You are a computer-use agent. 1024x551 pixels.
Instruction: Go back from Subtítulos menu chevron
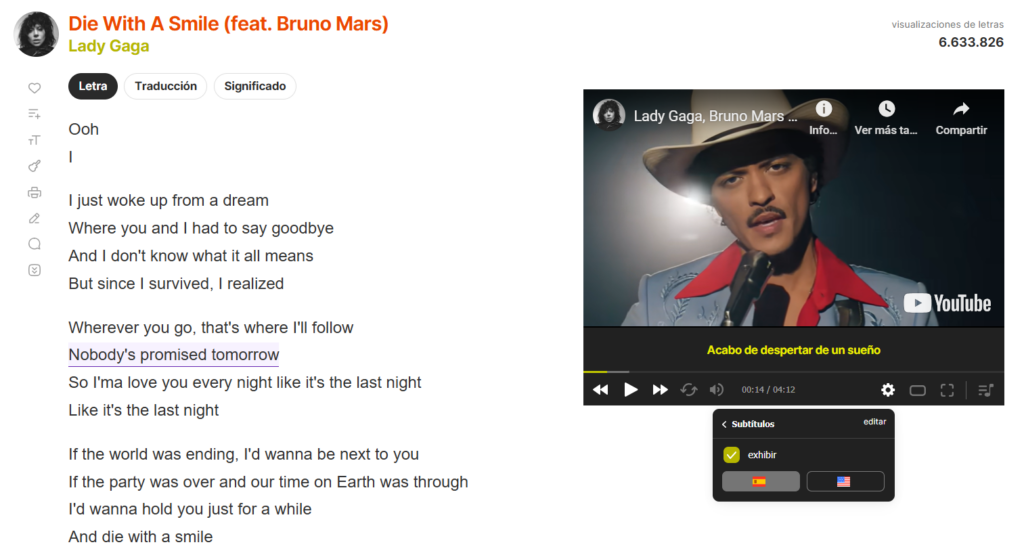724,424
